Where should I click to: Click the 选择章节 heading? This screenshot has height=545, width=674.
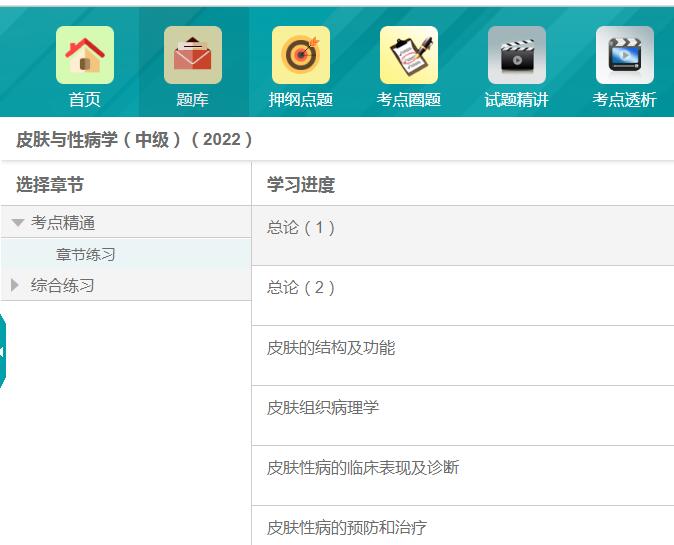(50, 185)
